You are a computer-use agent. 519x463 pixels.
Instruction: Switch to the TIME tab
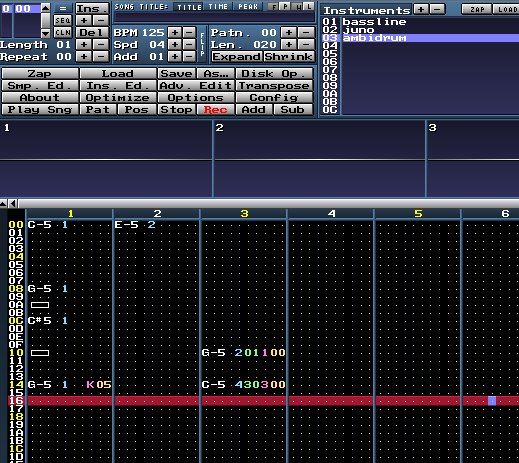point(218,6)
